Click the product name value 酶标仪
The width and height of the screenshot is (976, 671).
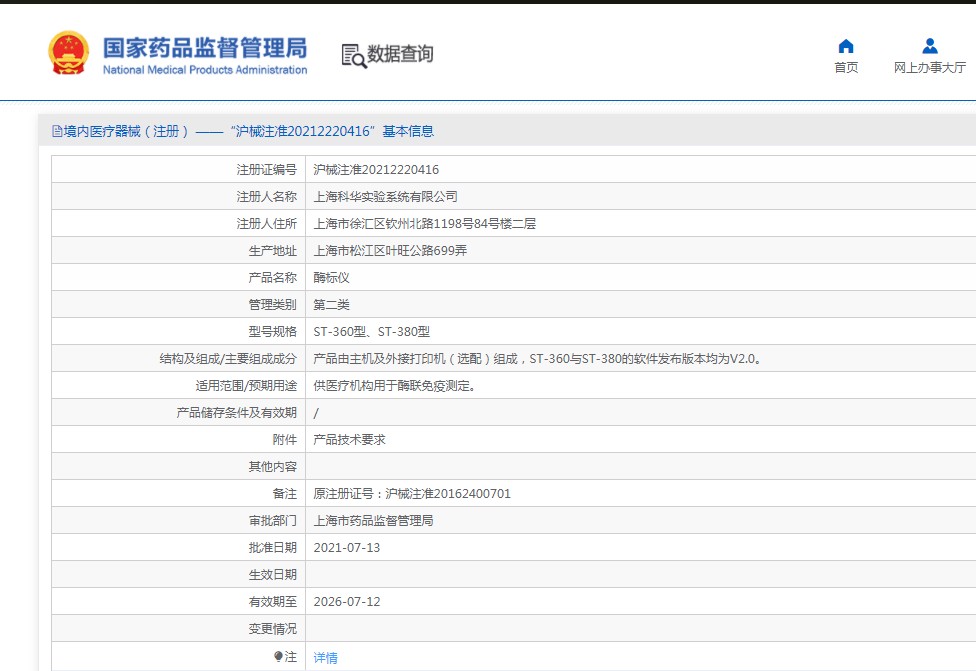click(331, 278)
